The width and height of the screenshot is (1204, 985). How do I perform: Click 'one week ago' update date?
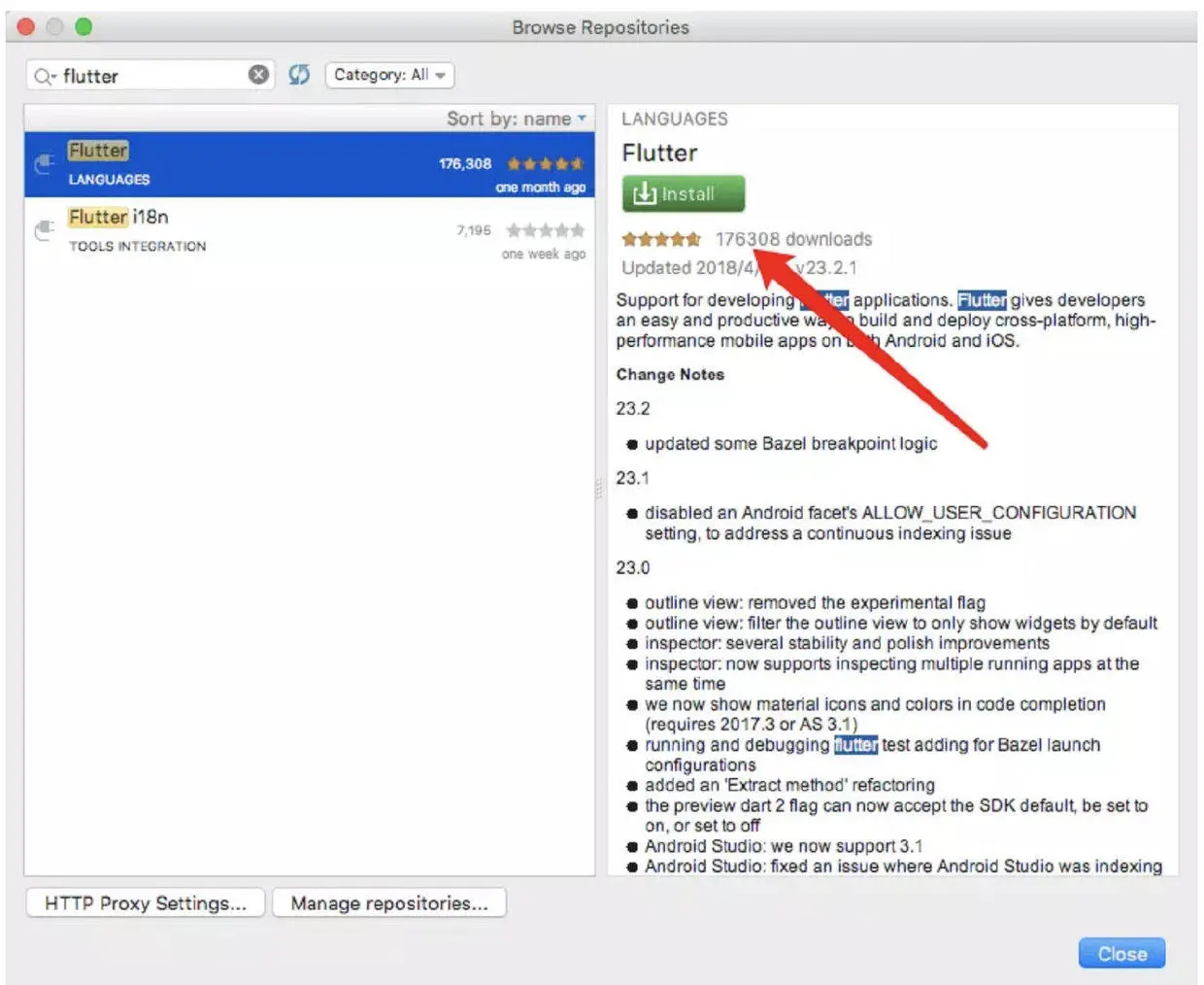(544, 254)
